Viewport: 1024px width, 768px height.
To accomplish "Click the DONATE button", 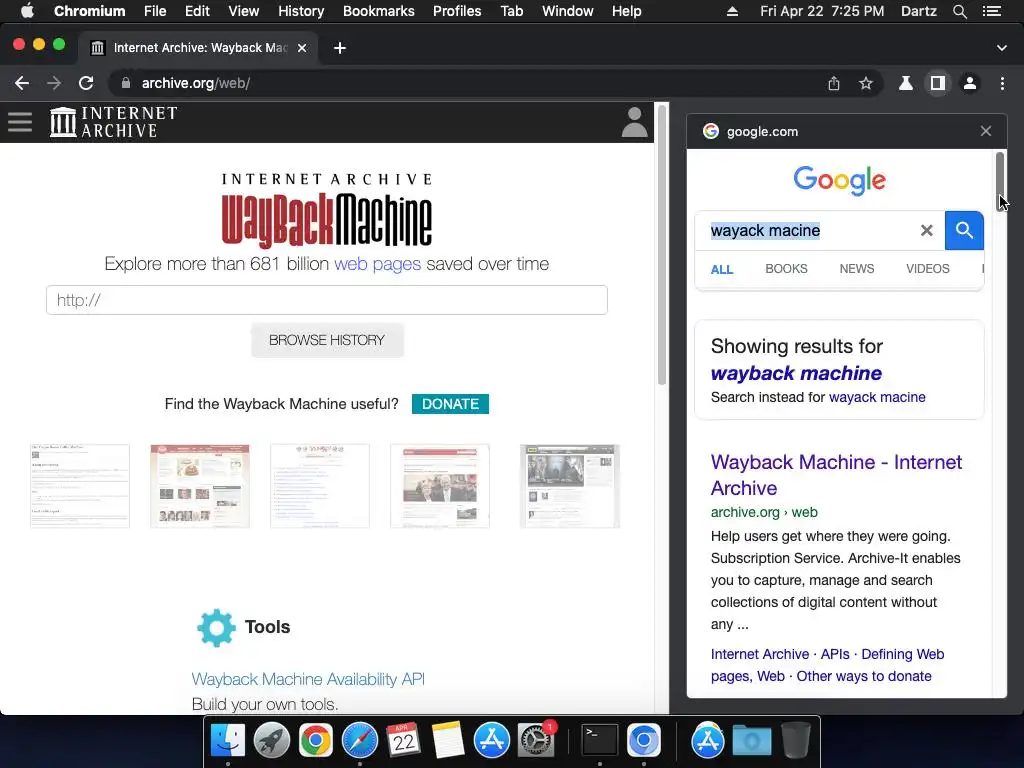I will click(450, 404).
